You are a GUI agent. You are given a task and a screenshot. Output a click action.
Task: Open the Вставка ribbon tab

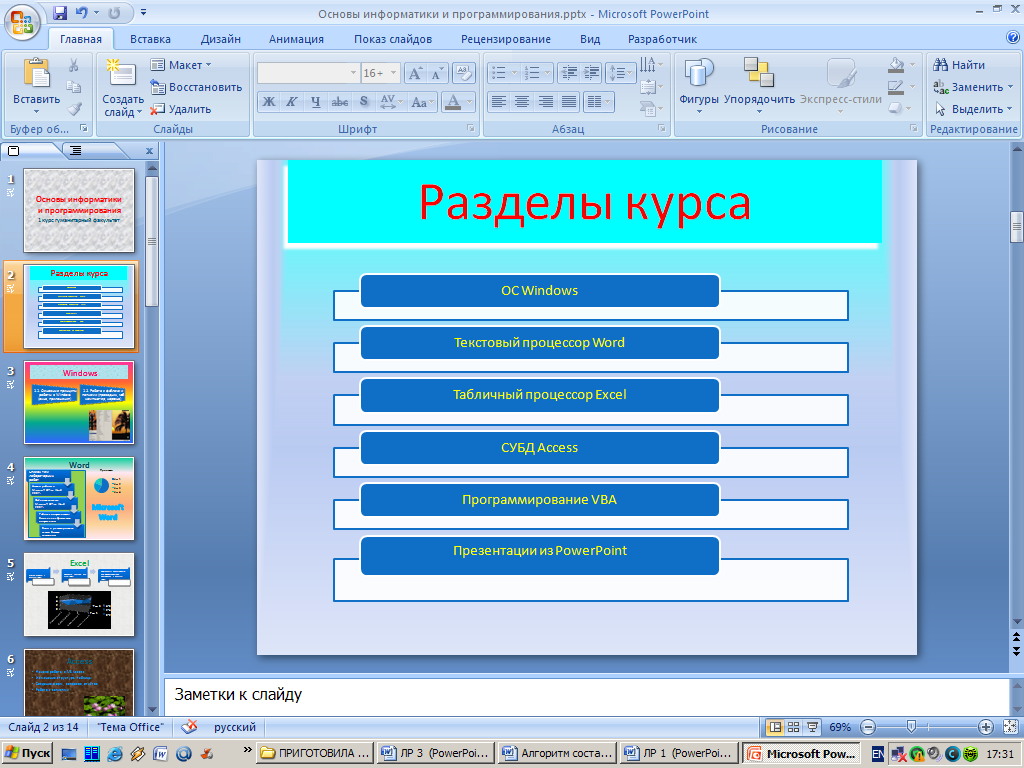click(x=150, y=39)
